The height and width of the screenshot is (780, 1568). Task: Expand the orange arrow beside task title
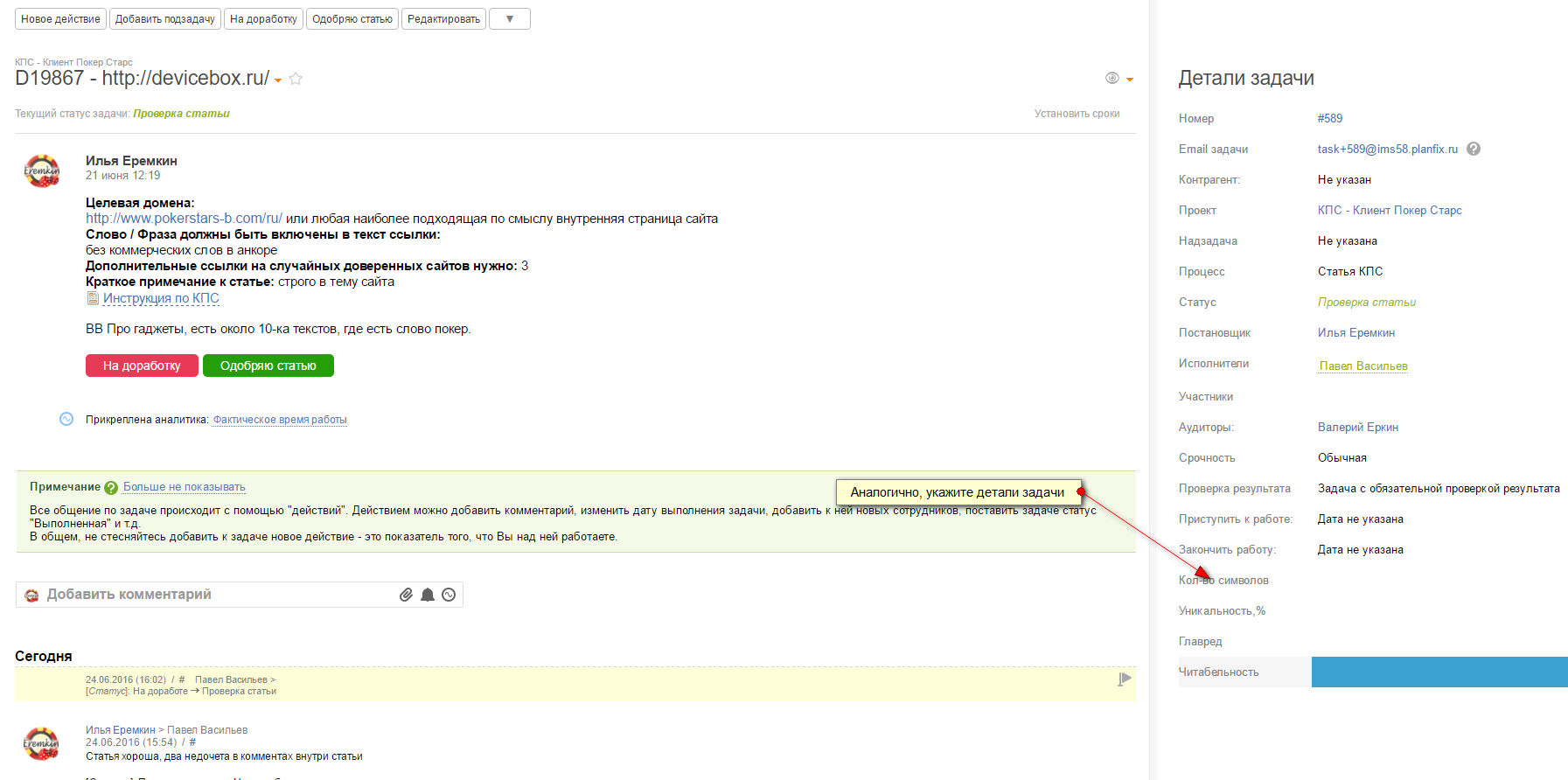[278, 80]
